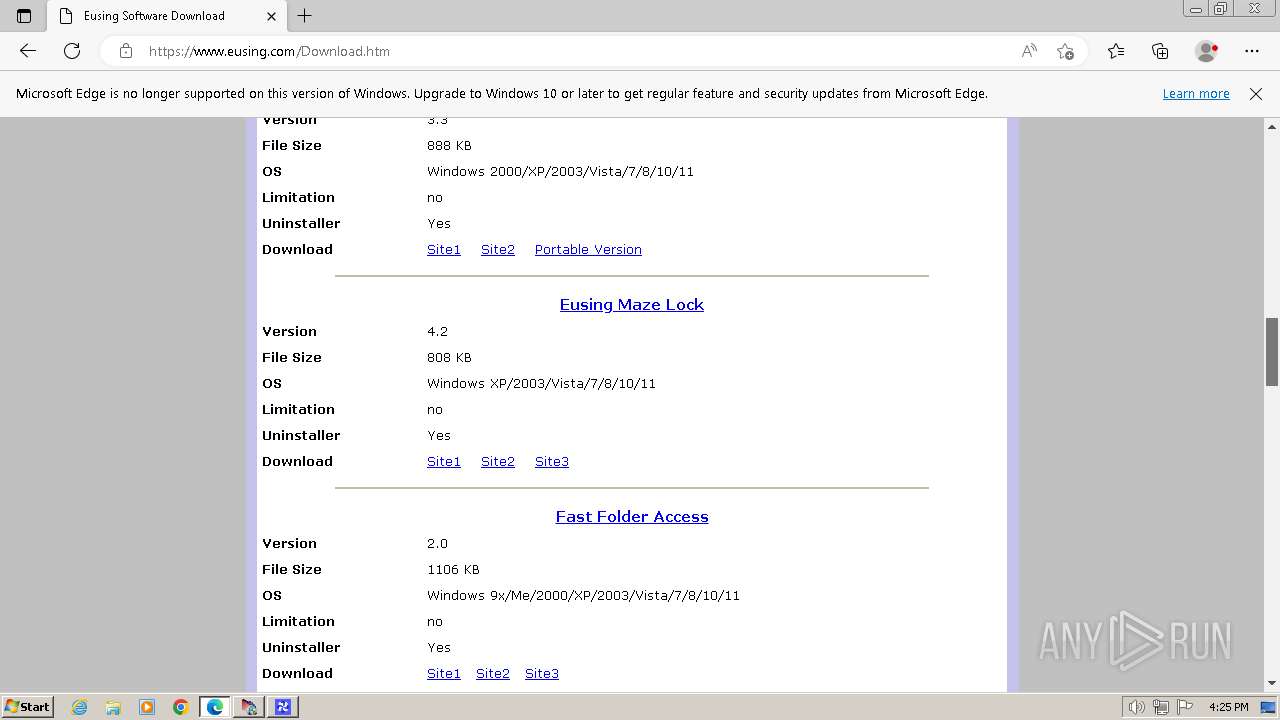
Task: Launch Internet Explorer from taskbar
Action: (80, 707)
